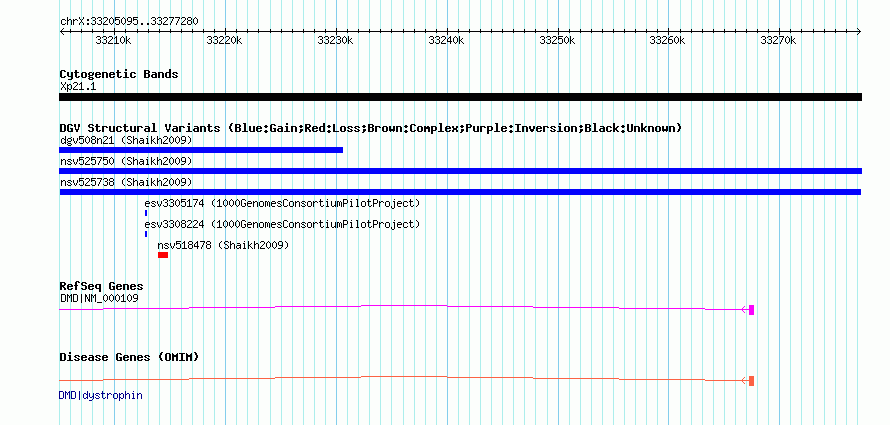Click the 33230k ruler tick label
The width and height of the screenshot is (890, 425).
click(335, 40)
